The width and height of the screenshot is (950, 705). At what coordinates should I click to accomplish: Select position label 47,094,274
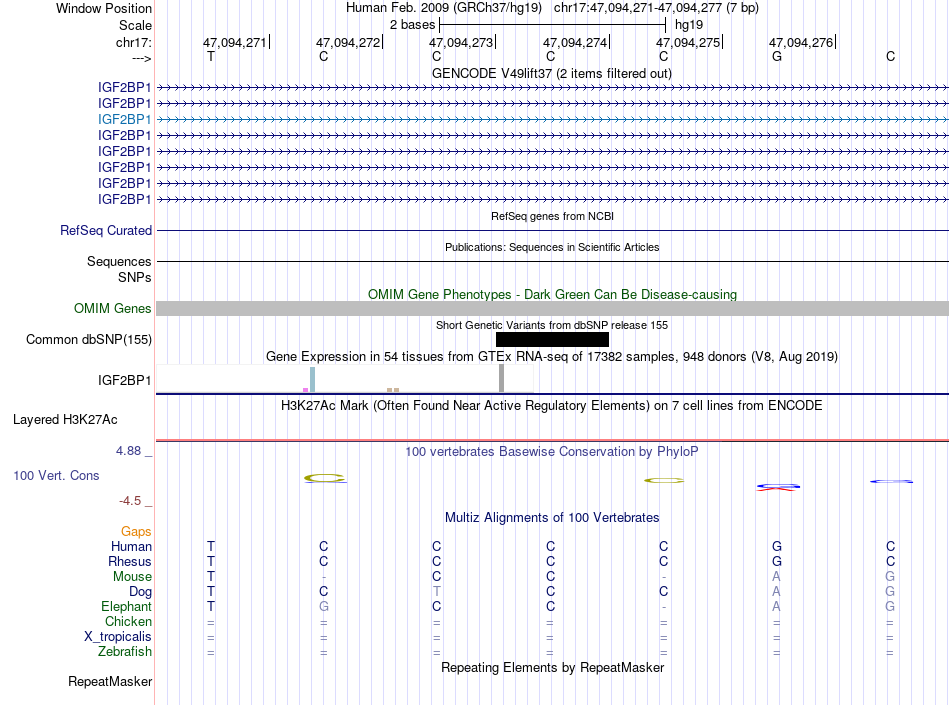point(574,42)
